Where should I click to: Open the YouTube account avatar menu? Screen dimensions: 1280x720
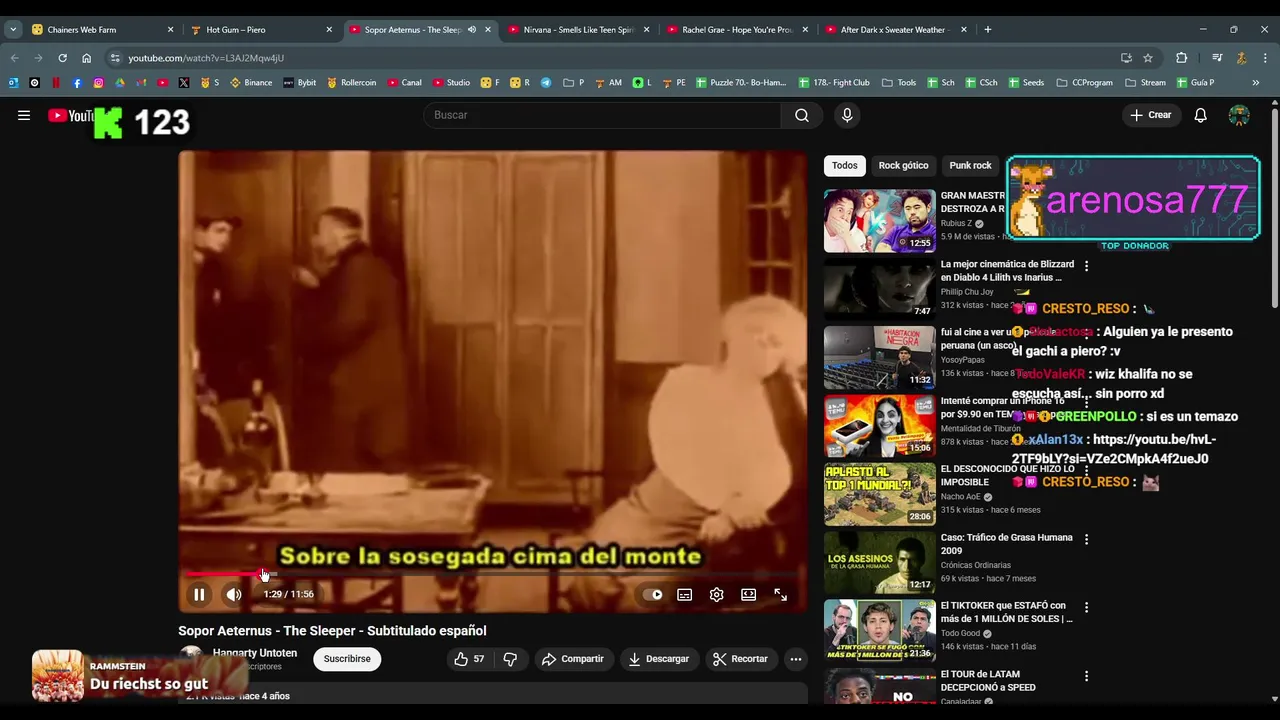click(1239, 115)
